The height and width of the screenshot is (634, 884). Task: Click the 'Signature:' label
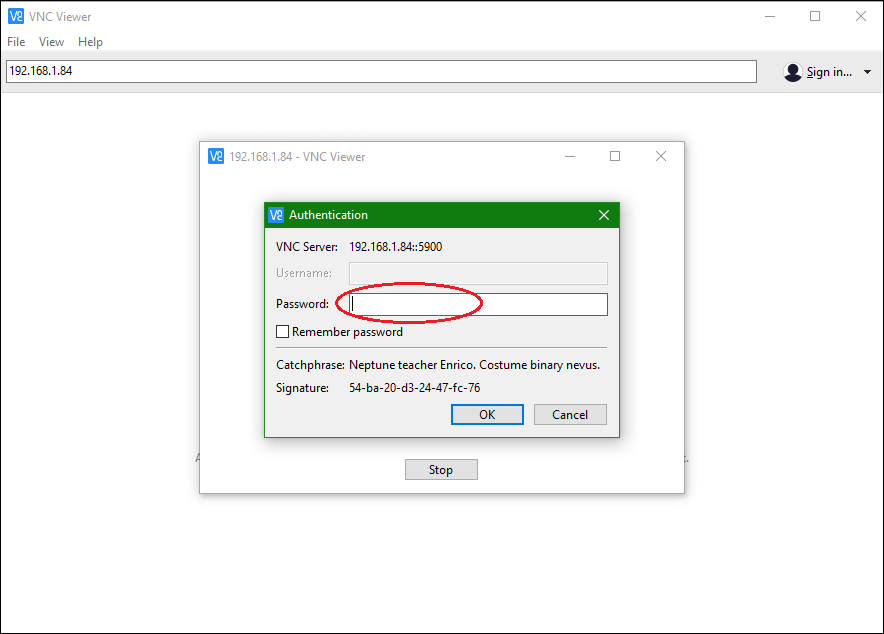pos(302,388)
